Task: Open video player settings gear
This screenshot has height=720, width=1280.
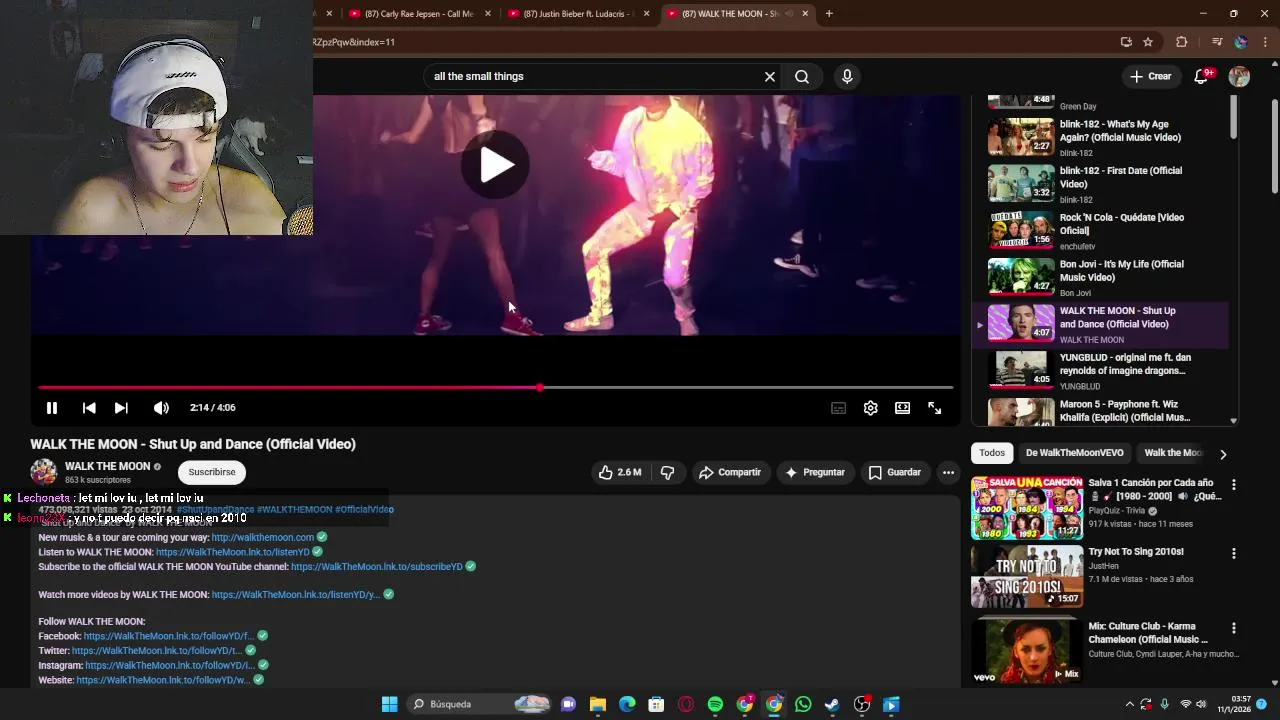Action: coord(870,408)
